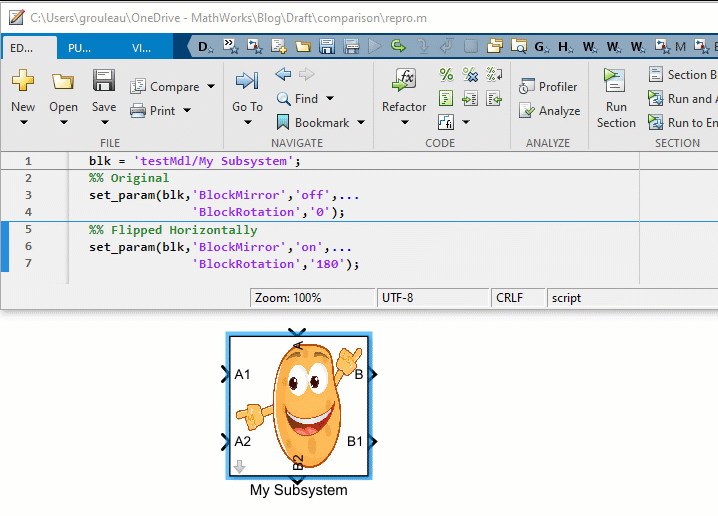This screenshot has width=718, height=516.
Task: Click the Run and Advance button
Action: [680, 99]
